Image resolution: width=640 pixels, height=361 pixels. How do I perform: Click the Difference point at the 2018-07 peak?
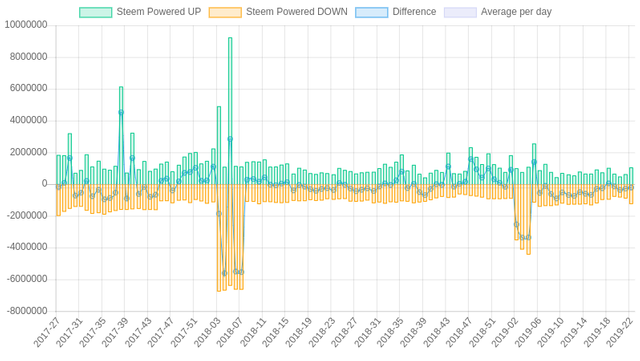click(x=230, y=139)
